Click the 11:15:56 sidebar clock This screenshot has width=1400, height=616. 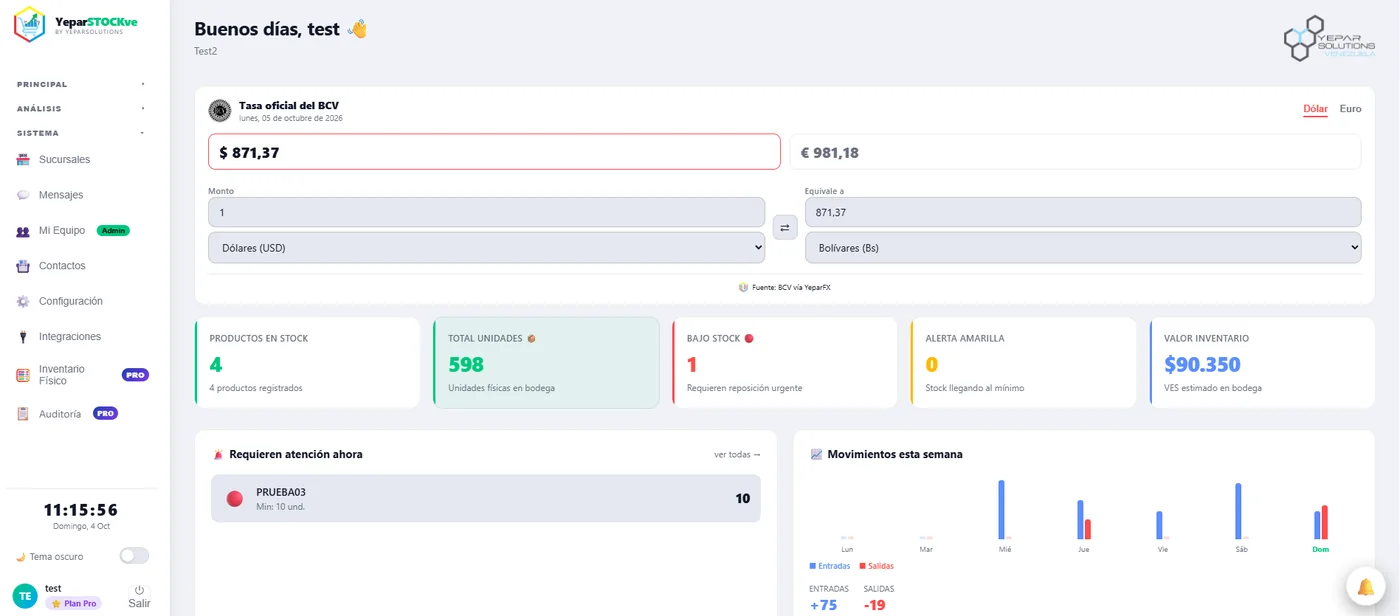click(81, 509)
